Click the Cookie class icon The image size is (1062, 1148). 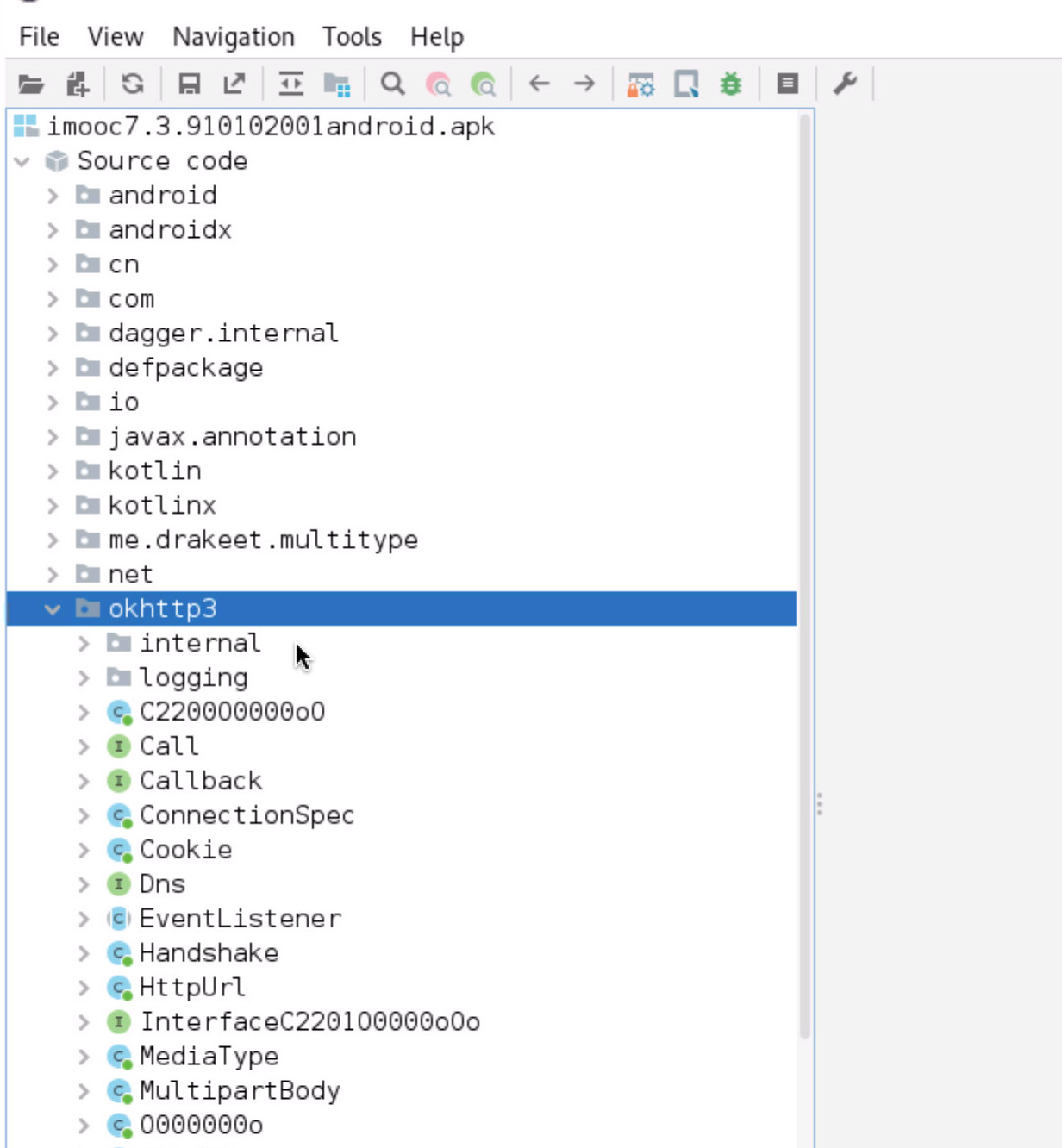pos(119,850)
